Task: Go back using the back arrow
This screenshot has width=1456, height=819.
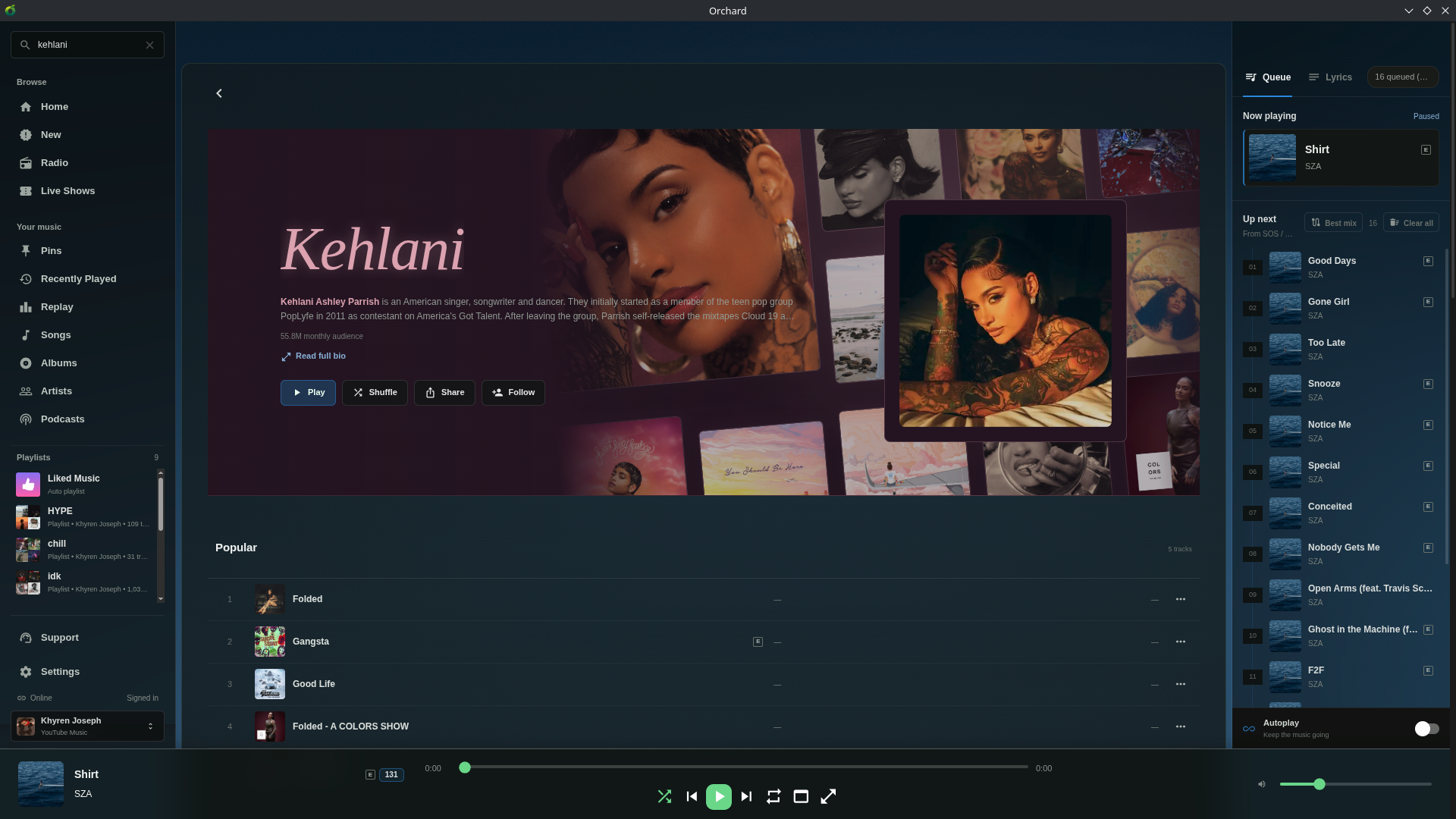Action: (219, 93)
